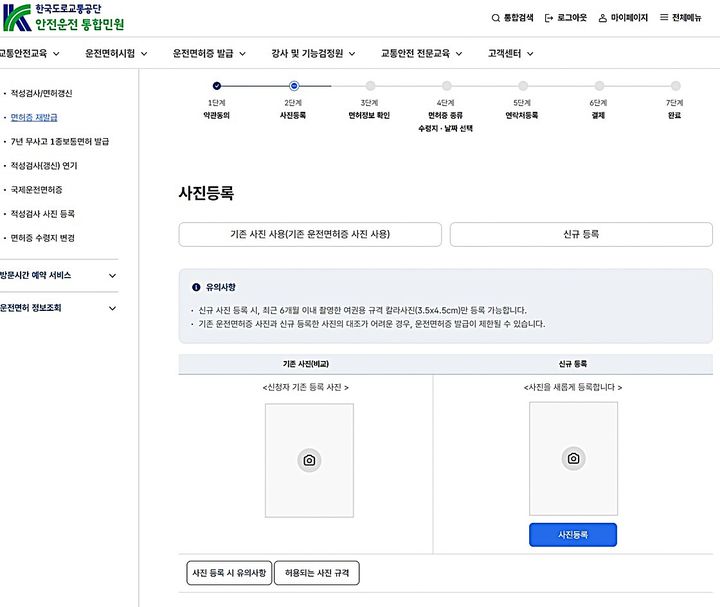
Task: Open 국제운전면허증 sidebar item
Action: (x=36, y=190)
